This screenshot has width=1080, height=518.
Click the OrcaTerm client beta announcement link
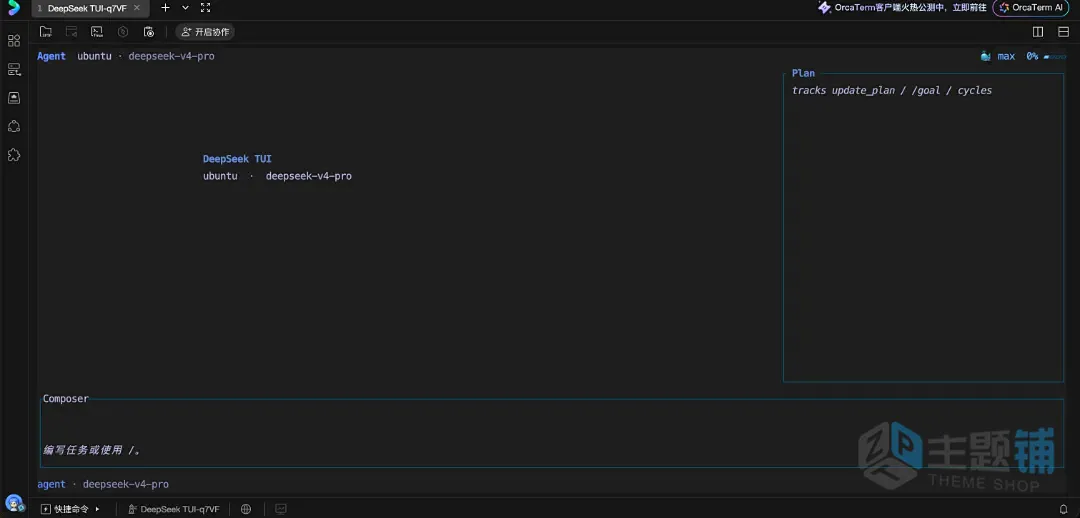pyautogui.click(x=902, y=8)
